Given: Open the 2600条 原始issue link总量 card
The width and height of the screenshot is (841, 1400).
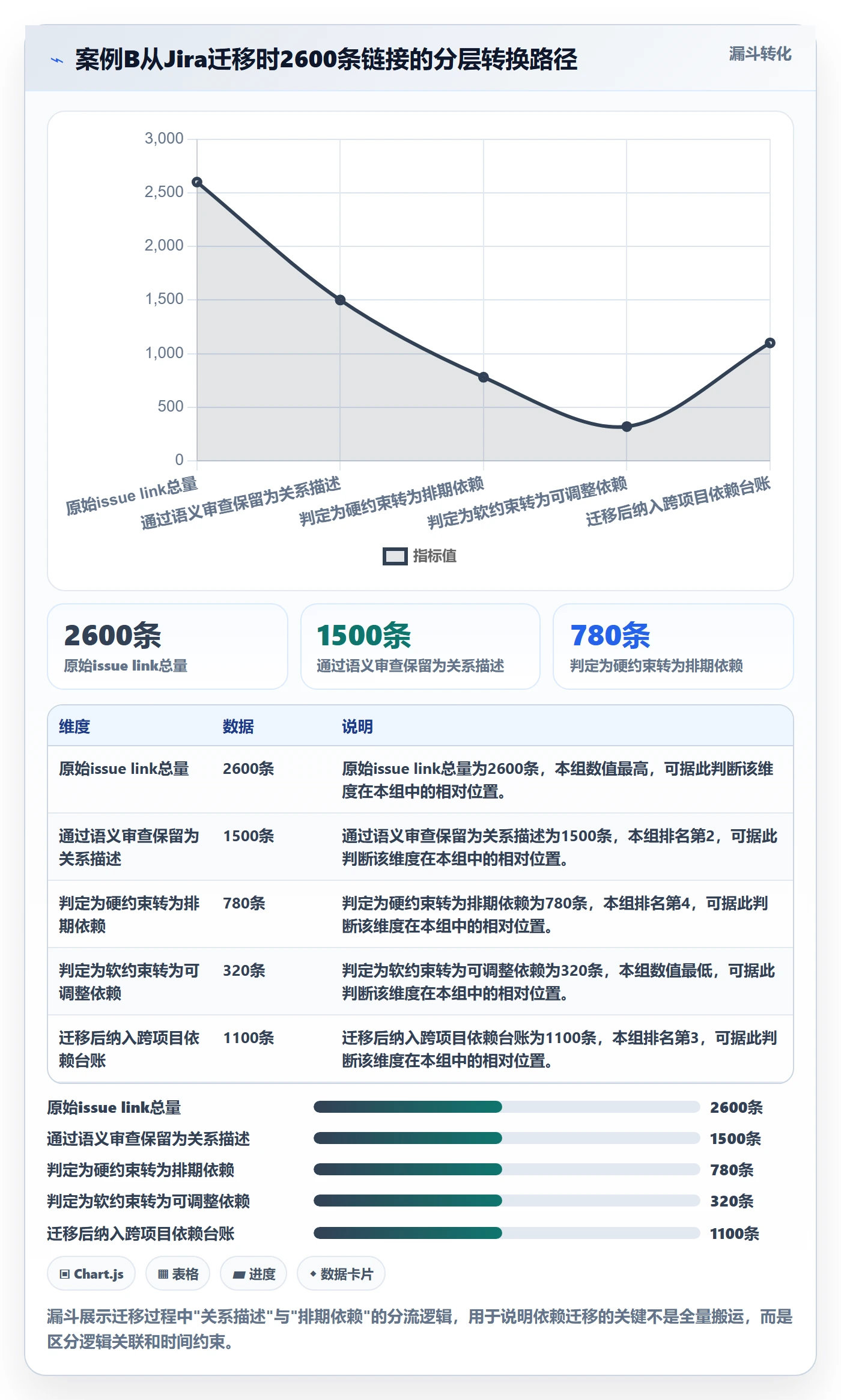Looking at the screenshot, I should coord(168,647).
